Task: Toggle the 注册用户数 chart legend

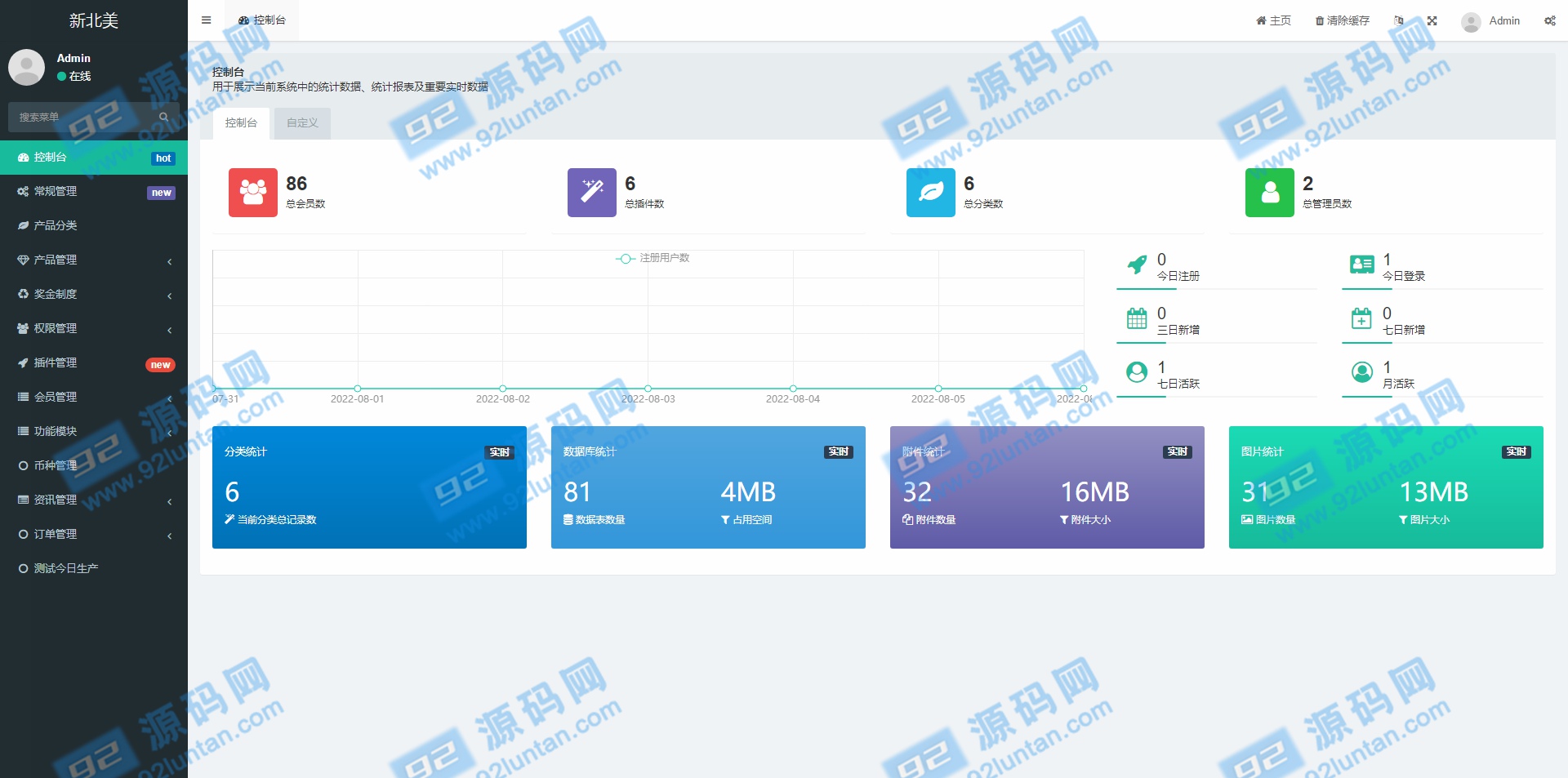Action: click(653, 258)
